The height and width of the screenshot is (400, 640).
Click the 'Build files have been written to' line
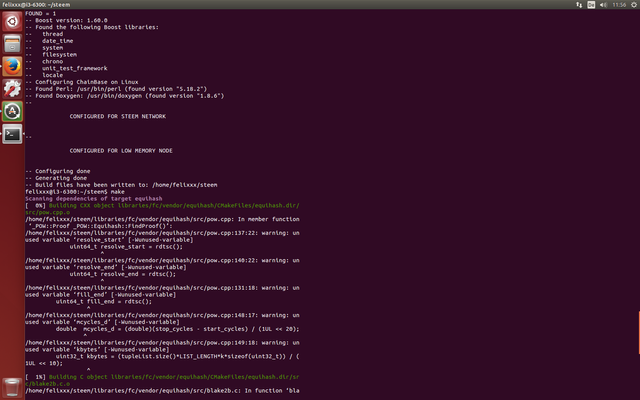point(121,184)
